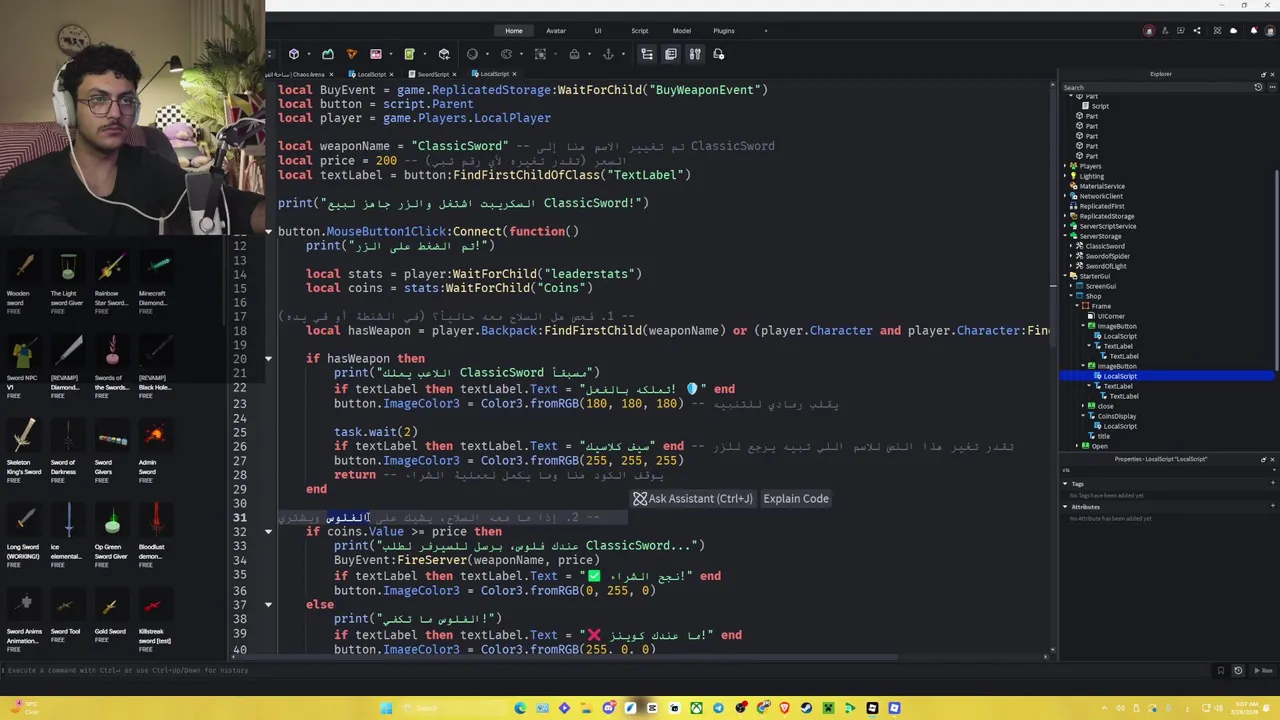Click the Anchor toolbar icon
1280x720 pixels.
(x=608, y=54)
